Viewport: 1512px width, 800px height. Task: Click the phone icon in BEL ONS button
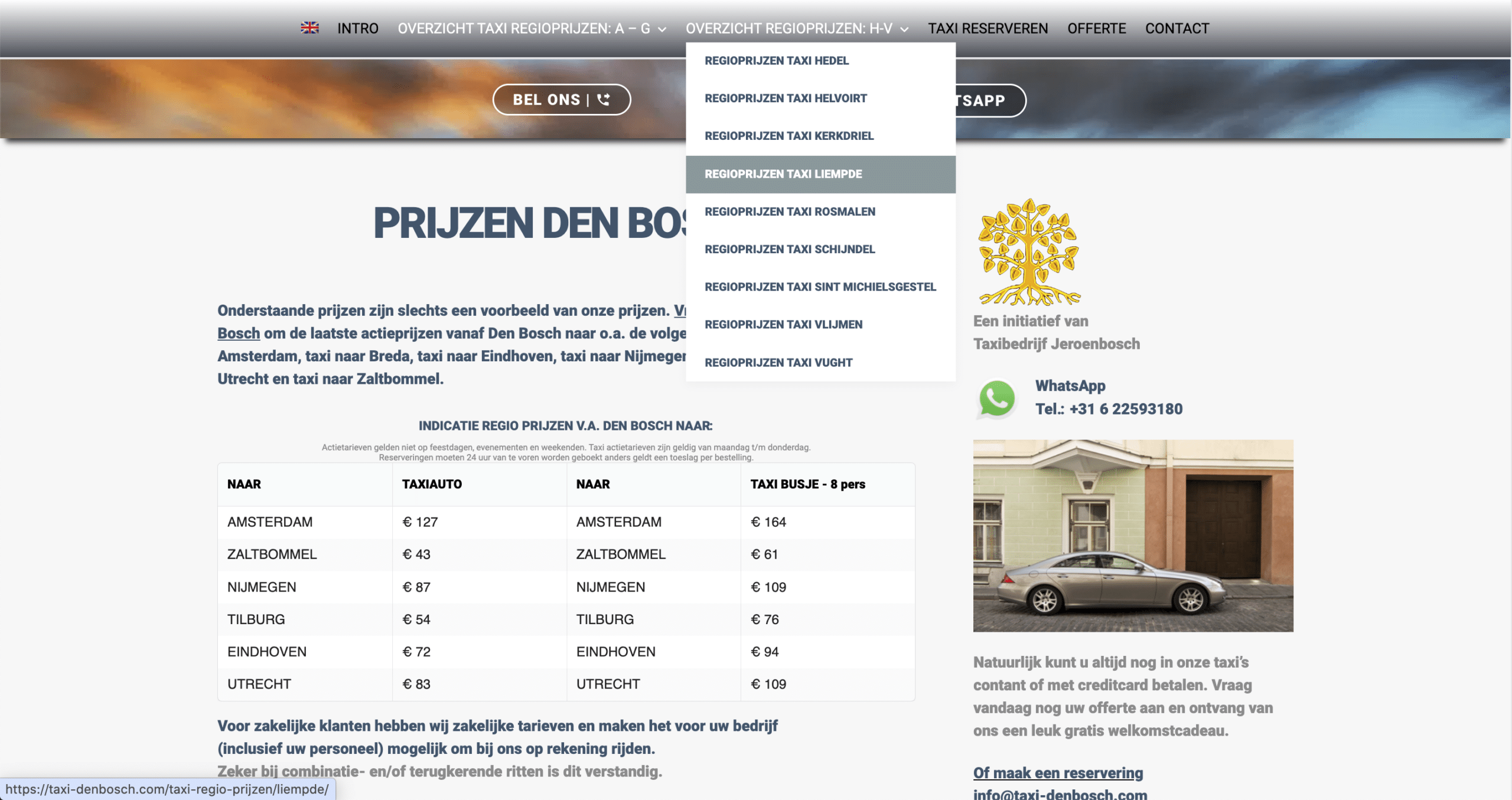[603, 99]
